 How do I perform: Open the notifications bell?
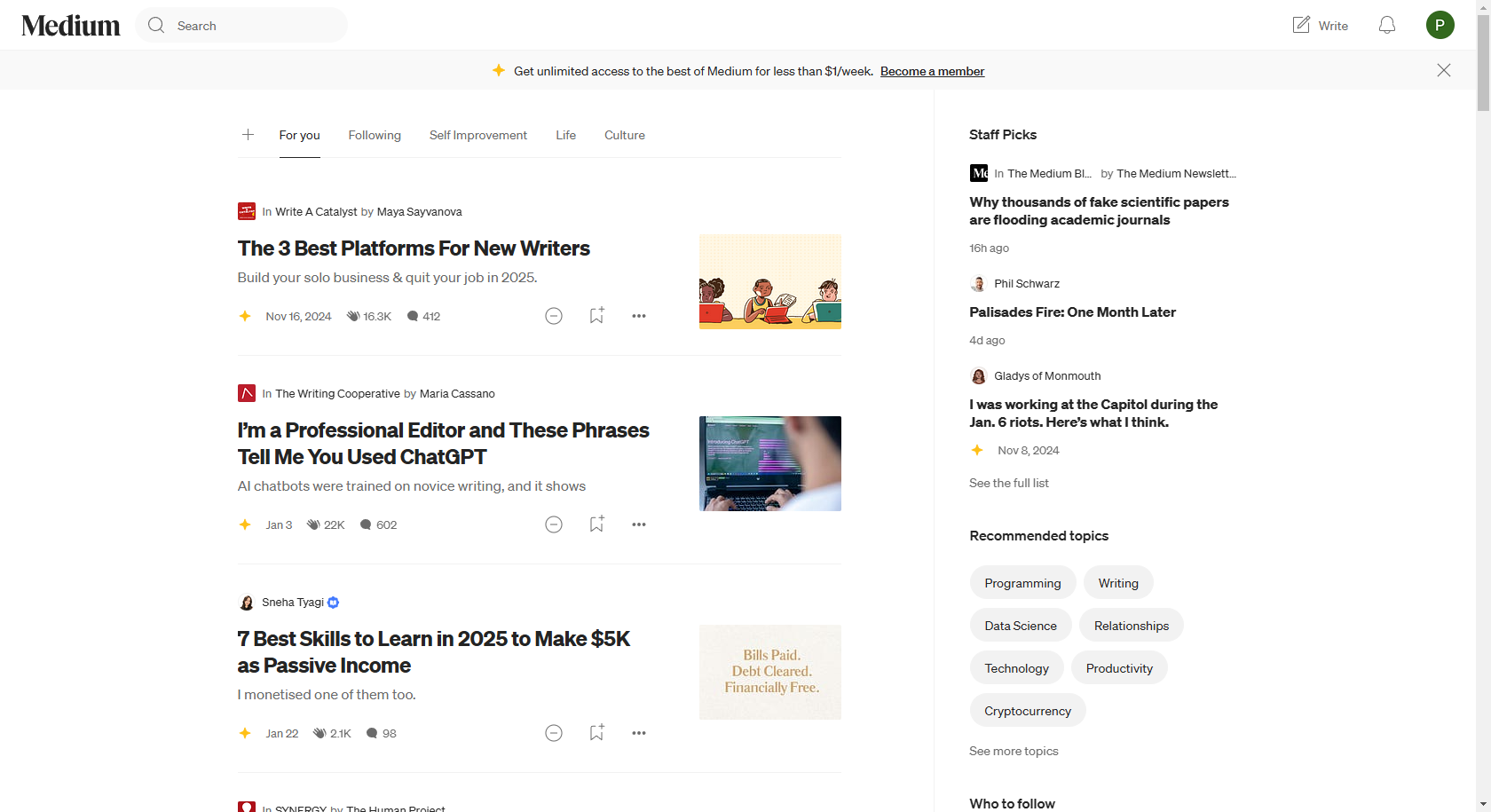(x=1386, y=25)
